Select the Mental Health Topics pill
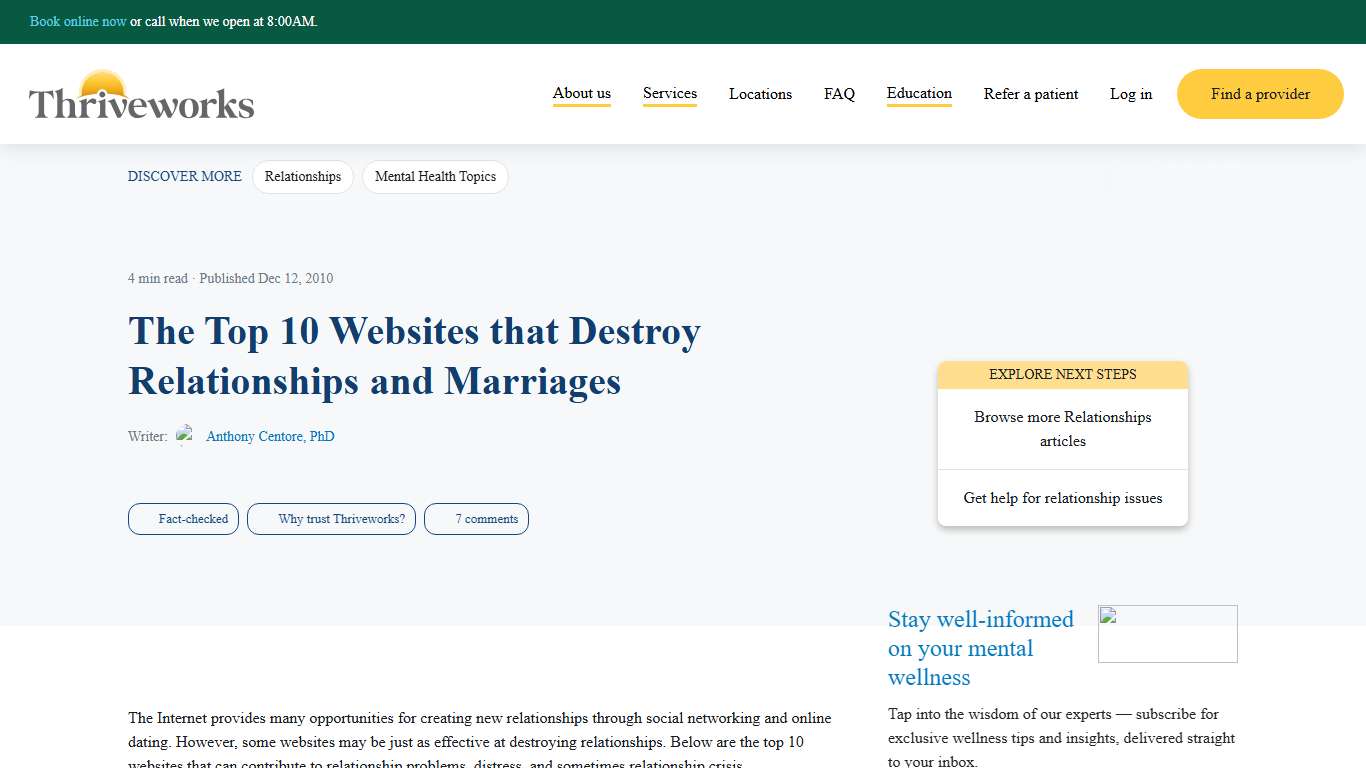1366x768 pixels. [435, 176]
